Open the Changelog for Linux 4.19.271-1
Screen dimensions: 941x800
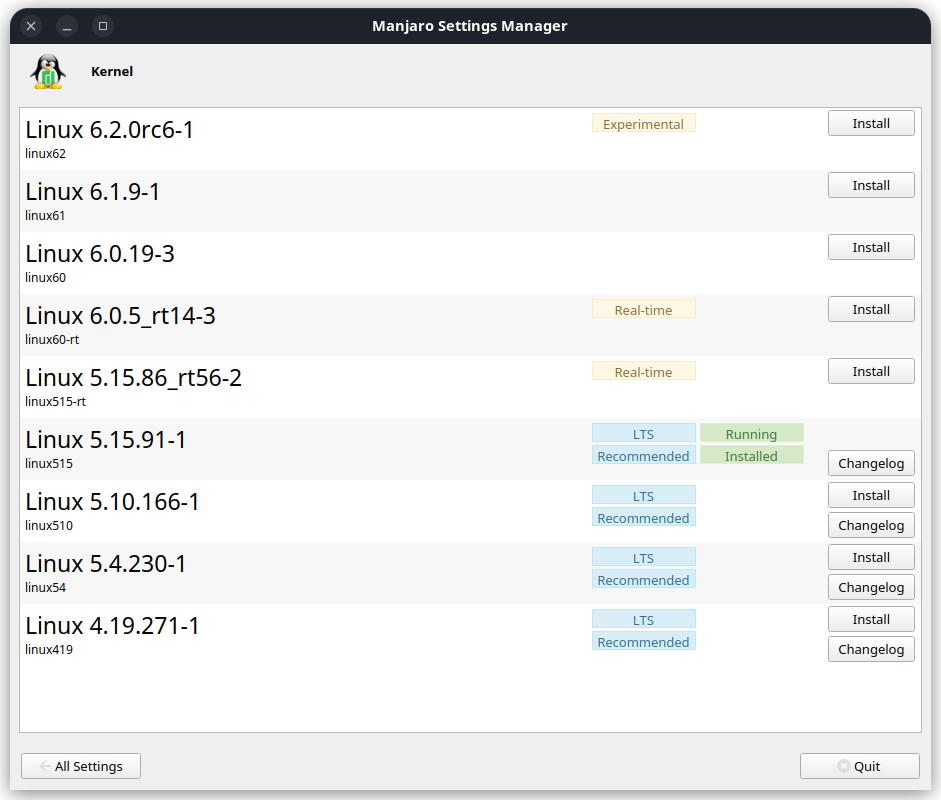coord(871,649)
